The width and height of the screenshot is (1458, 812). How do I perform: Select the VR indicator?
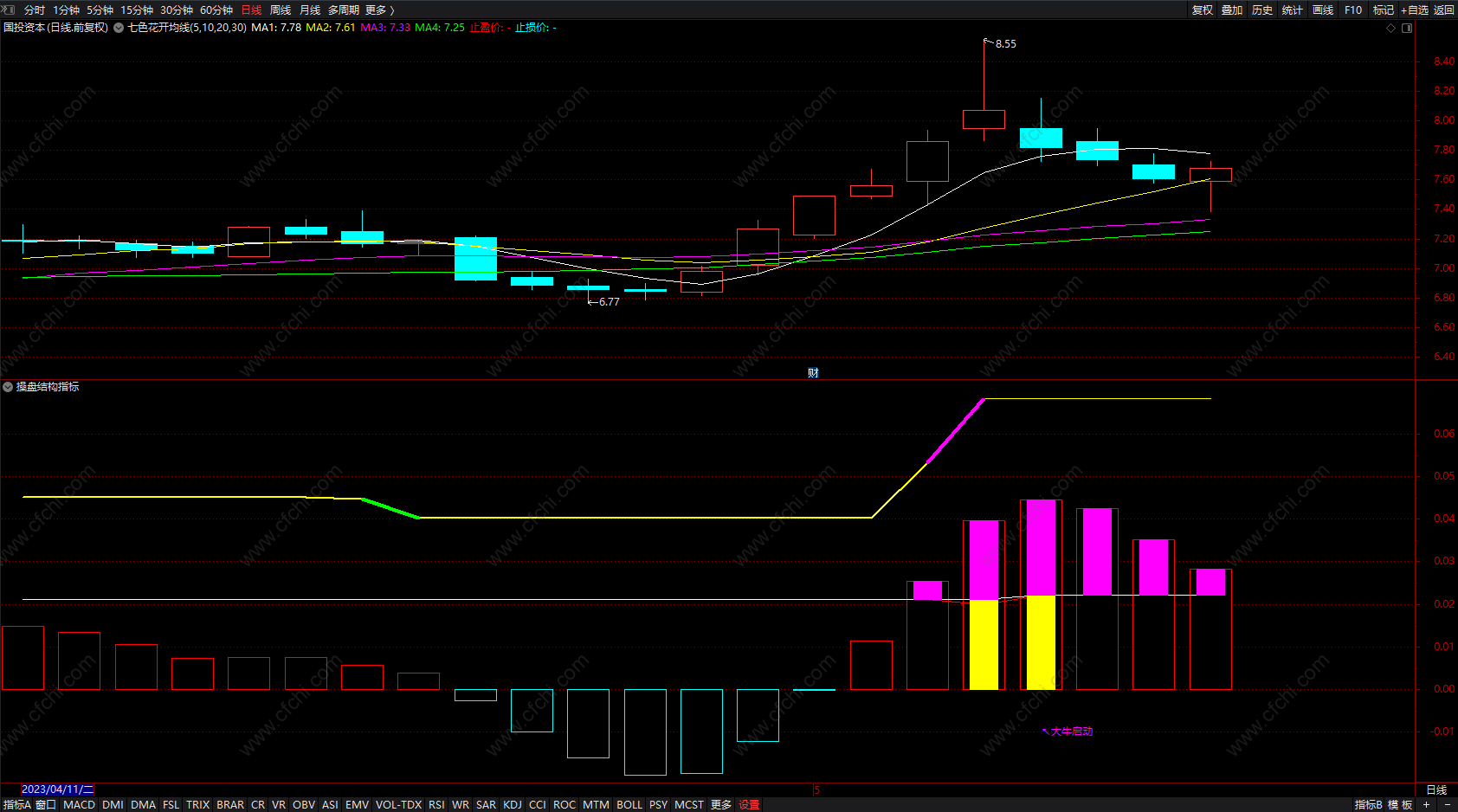(x=279, y=804)
